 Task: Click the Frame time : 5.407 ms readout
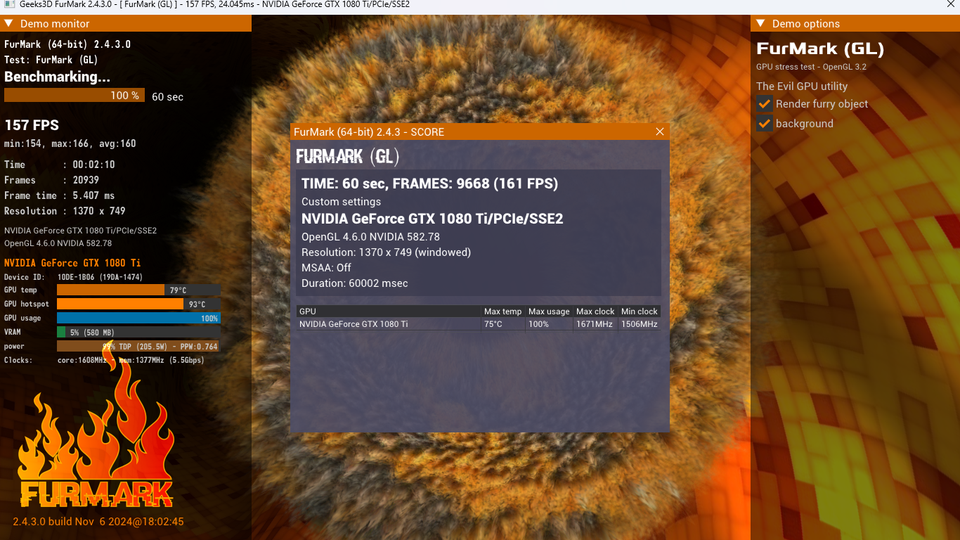[x=59, y=195]
